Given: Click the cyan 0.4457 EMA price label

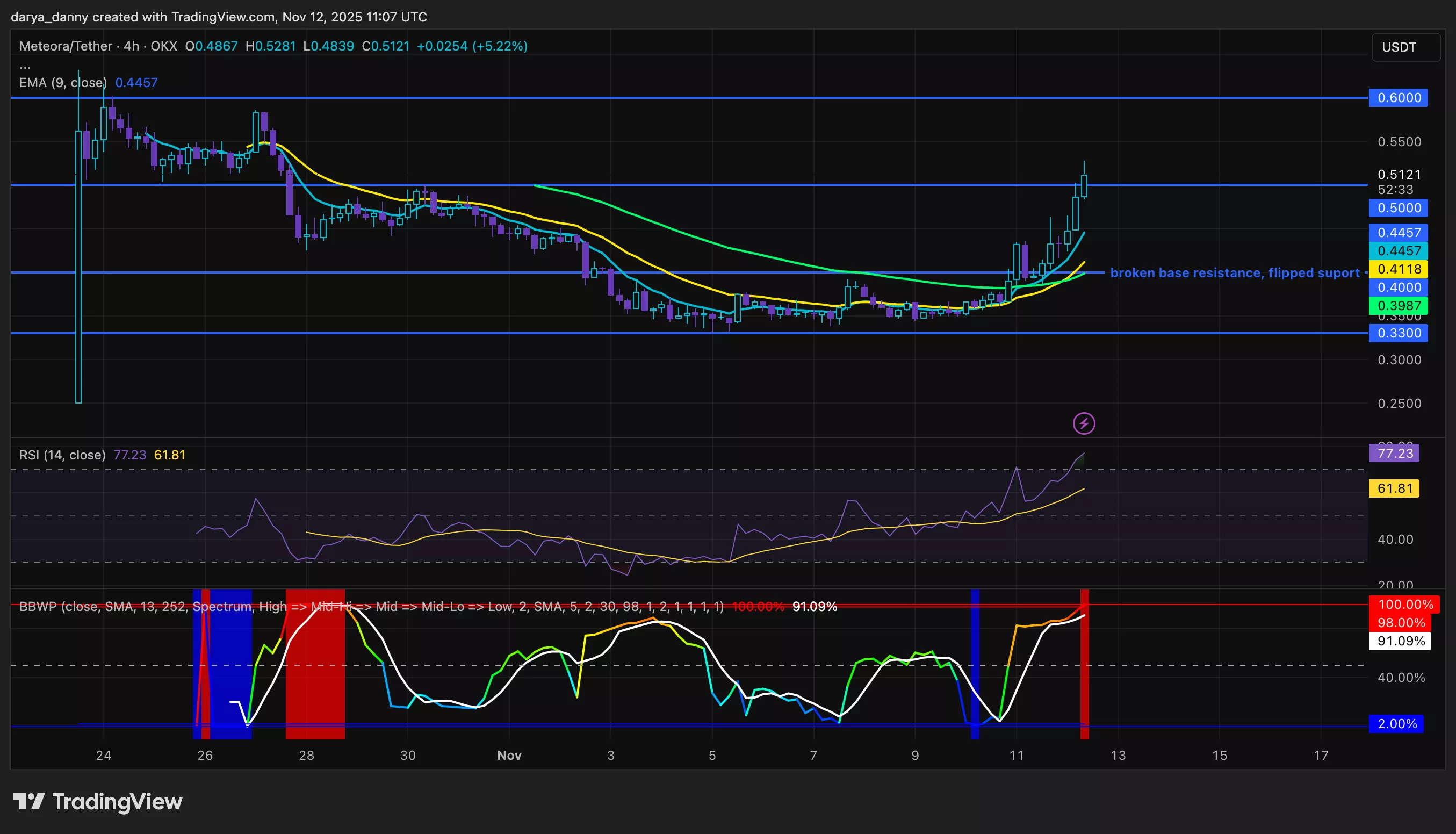Looking at the screenshot, I should click(1397, 251).
